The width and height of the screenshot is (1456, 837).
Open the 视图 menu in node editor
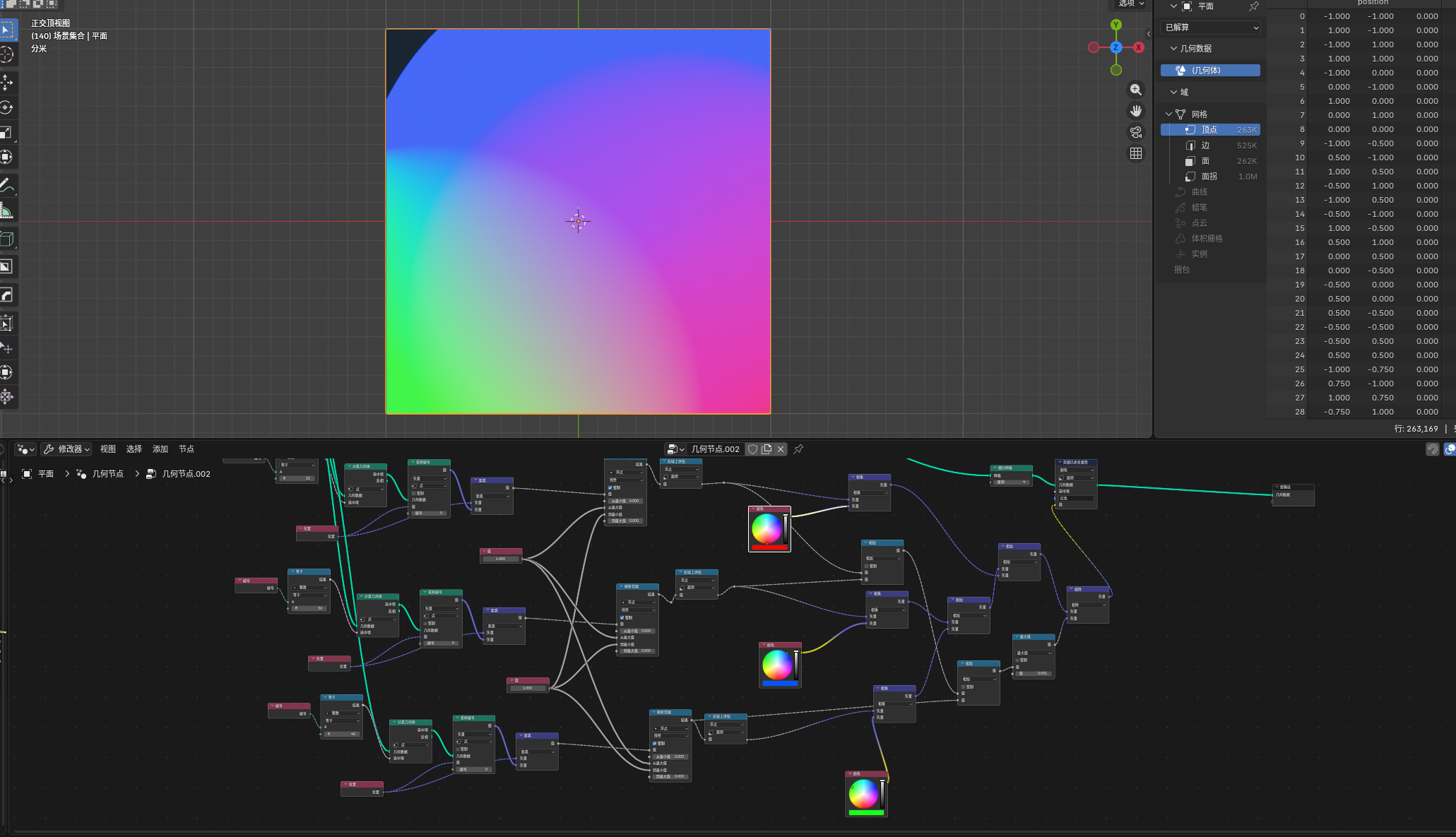tap(108, 449)
